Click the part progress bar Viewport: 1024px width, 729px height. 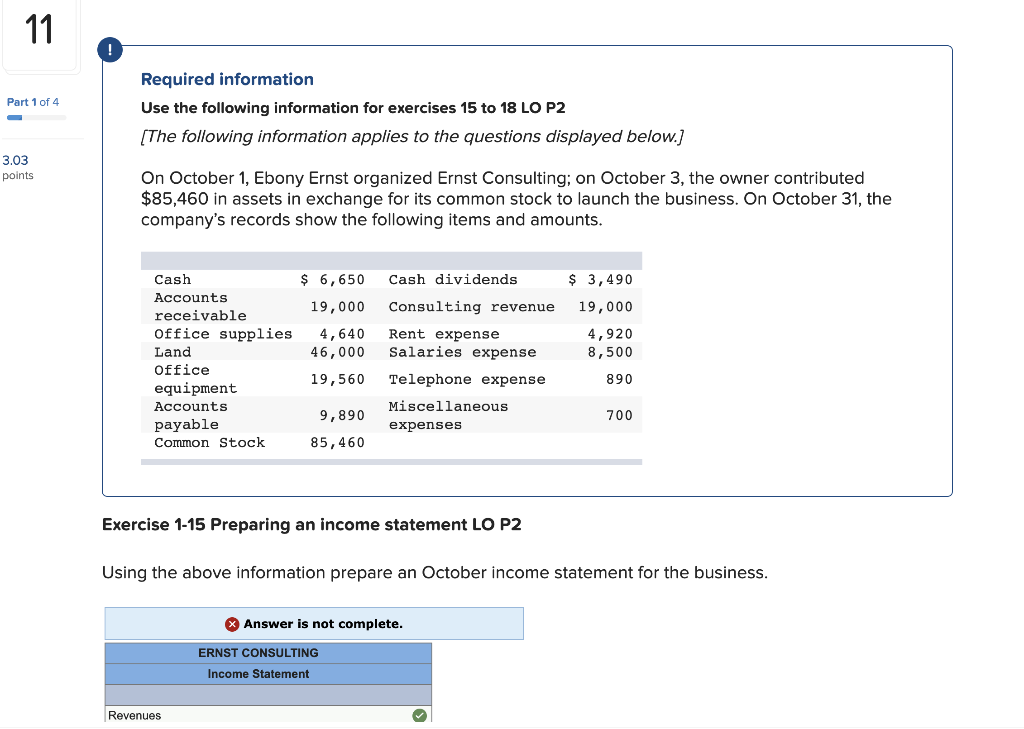(x=37, y=118)
